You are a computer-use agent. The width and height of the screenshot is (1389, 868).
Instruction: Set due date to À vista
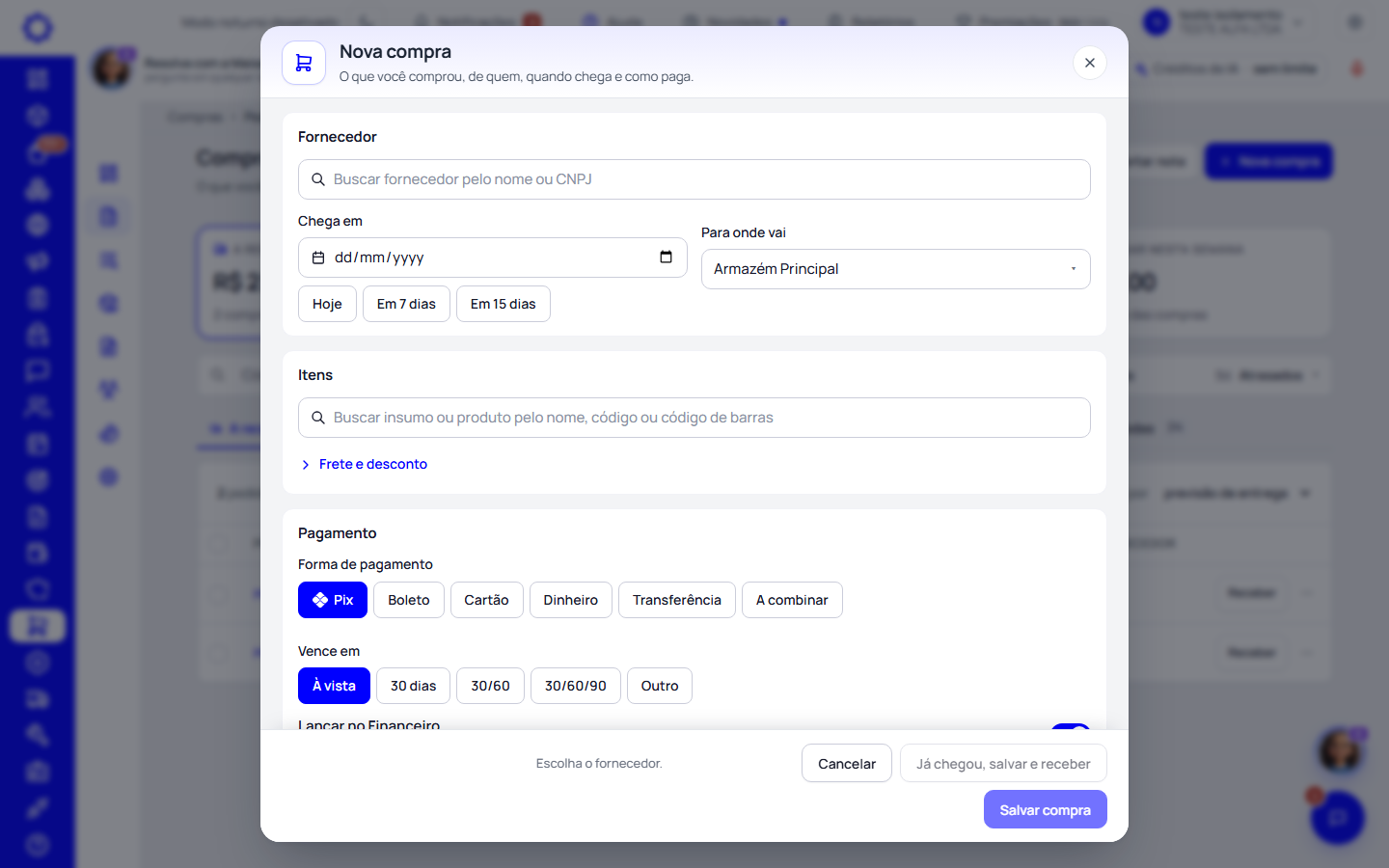tap(334, 686)
